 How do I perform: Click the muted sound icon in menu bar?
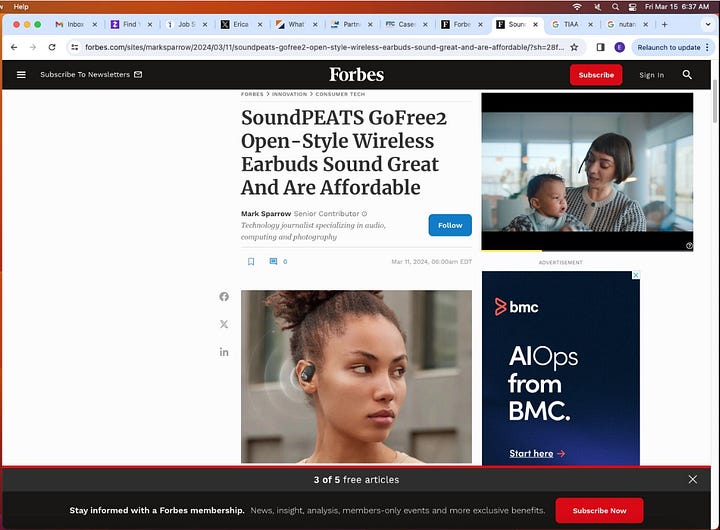pyautogui.click(x=597, y=7)
